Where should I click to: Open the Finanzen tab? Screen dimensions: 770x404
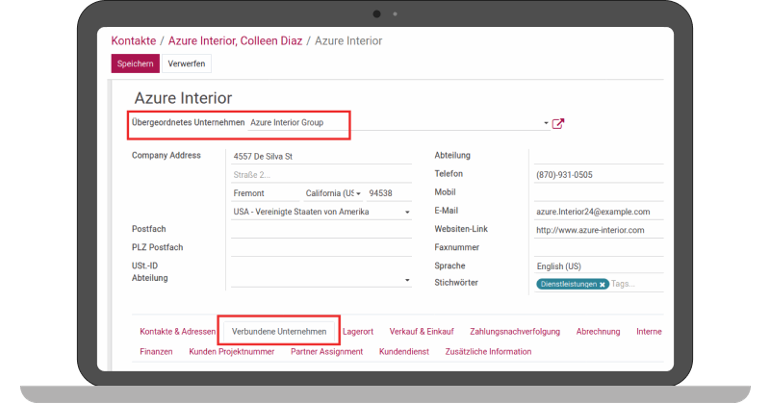[156, 352]
